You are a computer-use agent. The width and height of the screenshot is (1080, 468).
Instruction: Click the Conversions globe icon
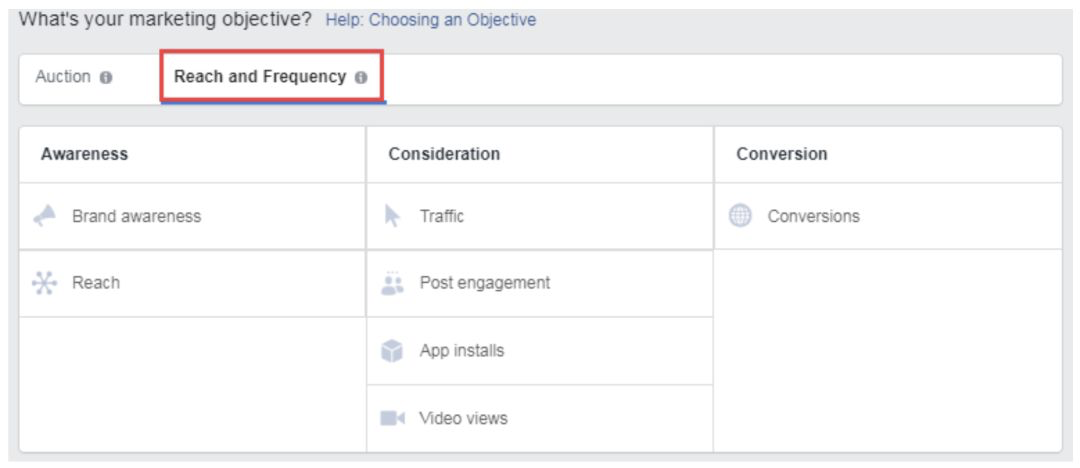click(x=740, y=216)
